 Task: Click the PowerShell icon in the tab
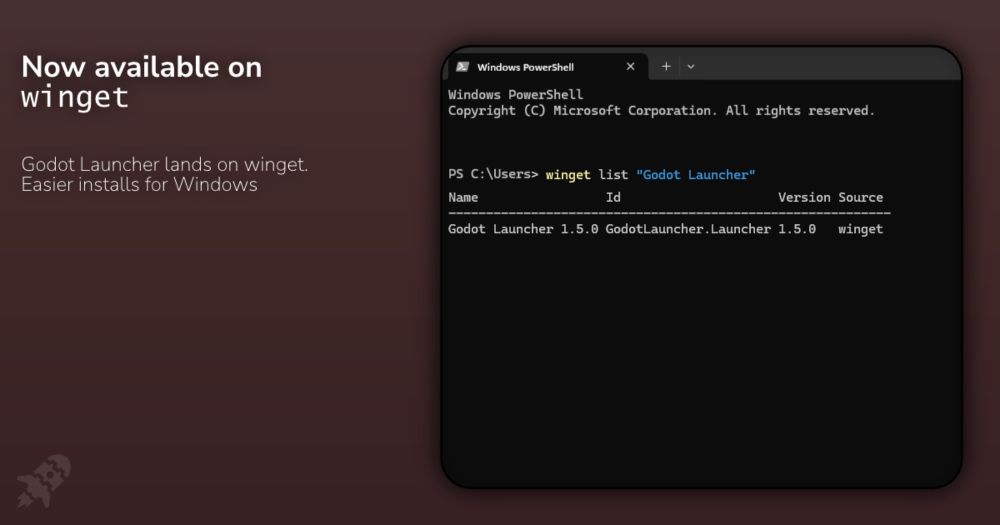tap(463, 67)
